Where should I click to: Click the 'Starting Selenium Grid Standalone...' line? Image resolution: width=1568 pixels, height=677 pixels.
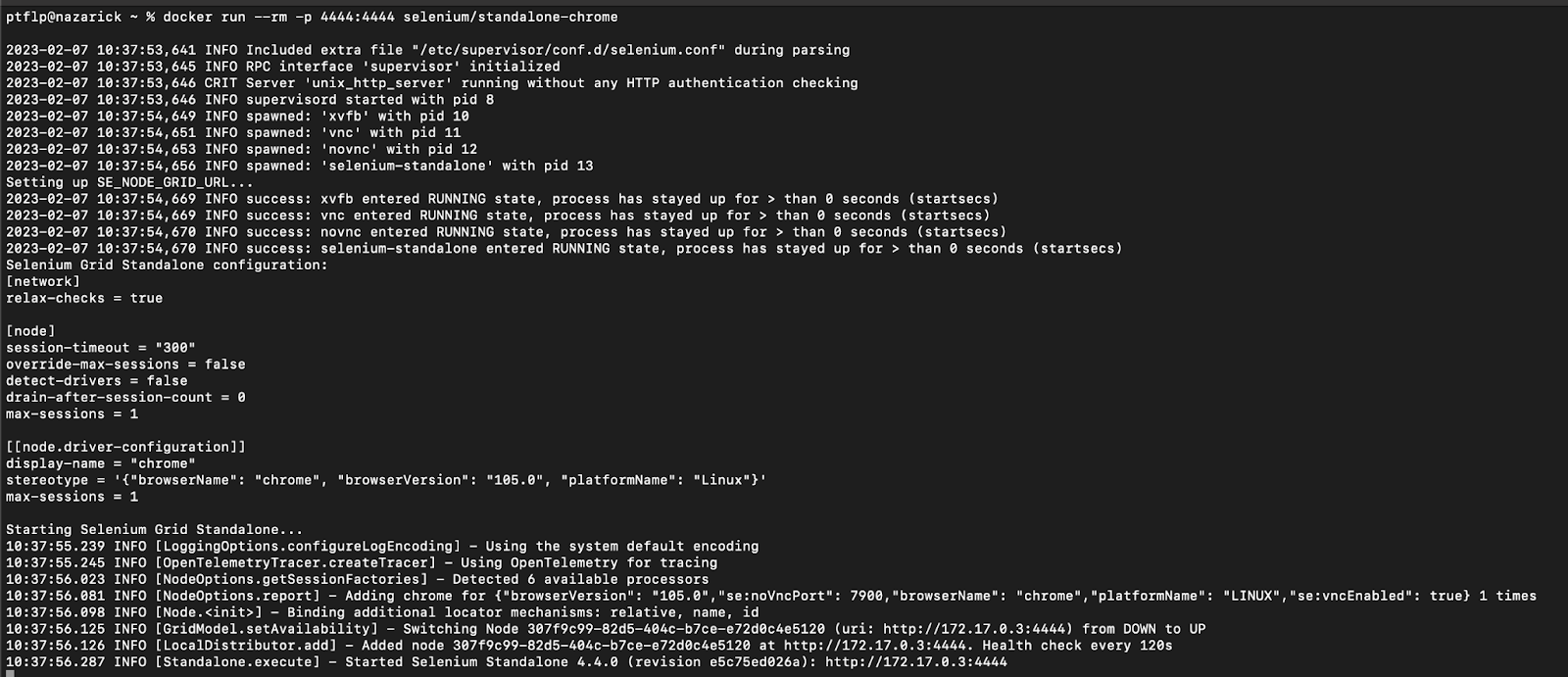click(154, 529)
